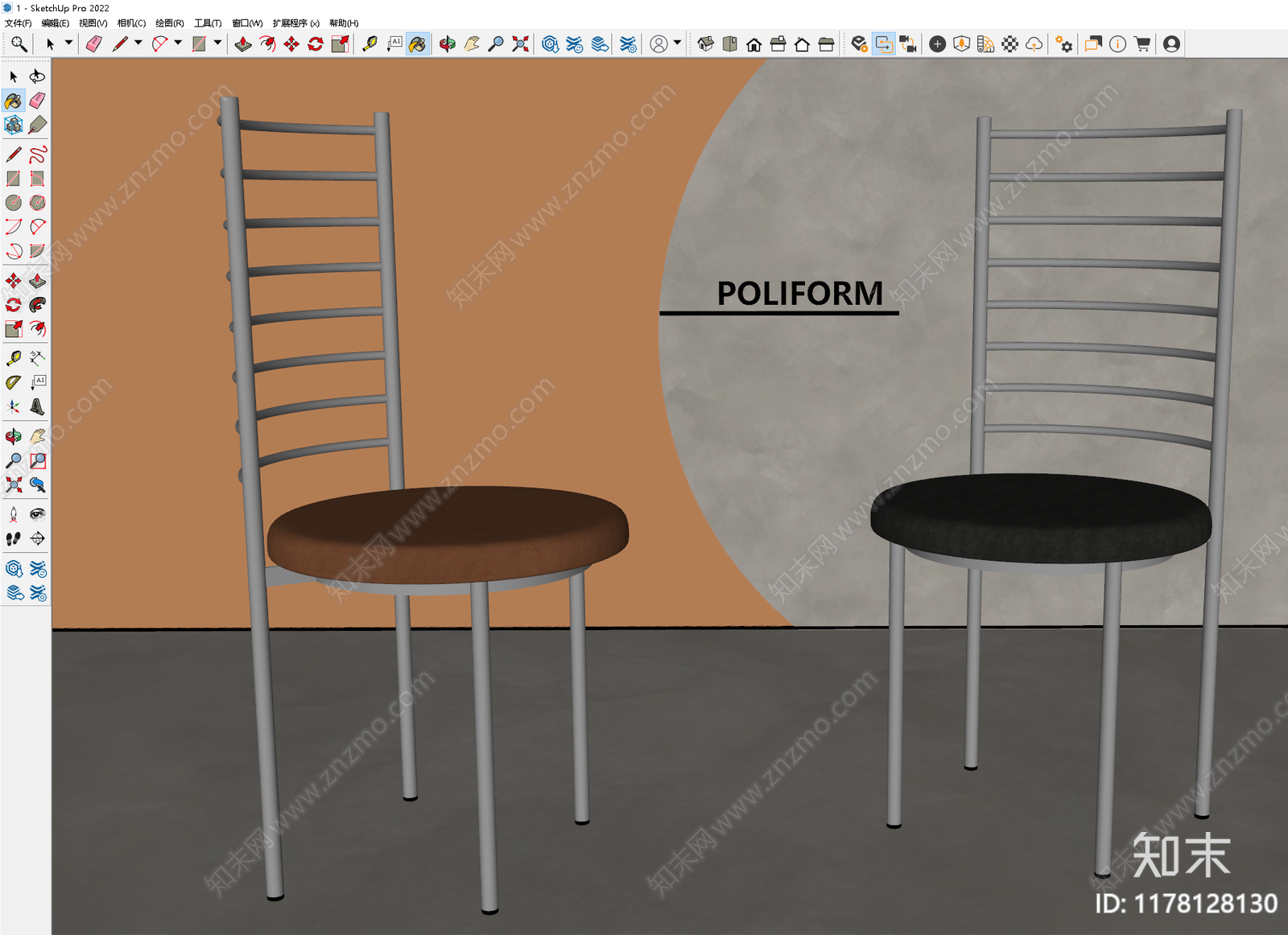Click the cloud upload icon
The height and width of the screenshot is (935, 1288).
[1034, 44]
